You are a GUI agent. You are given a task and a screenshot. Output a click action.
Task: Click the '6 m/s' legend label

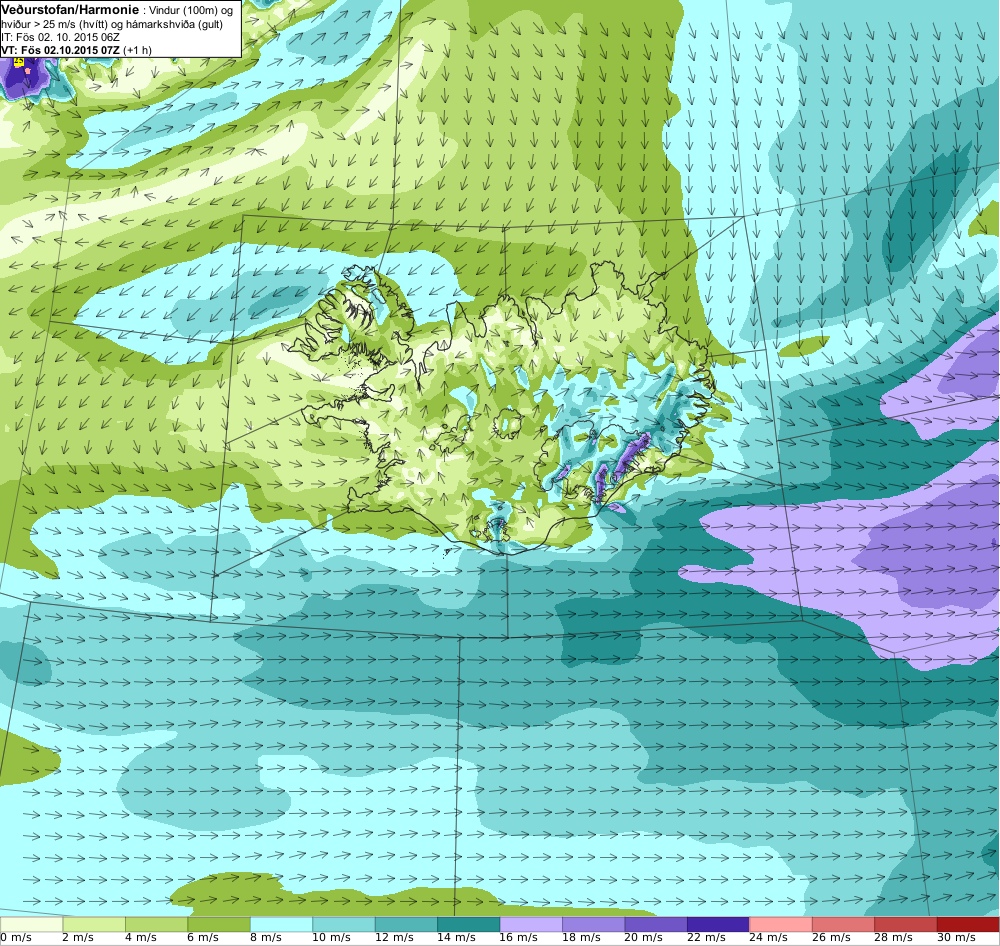pos(203,938)
